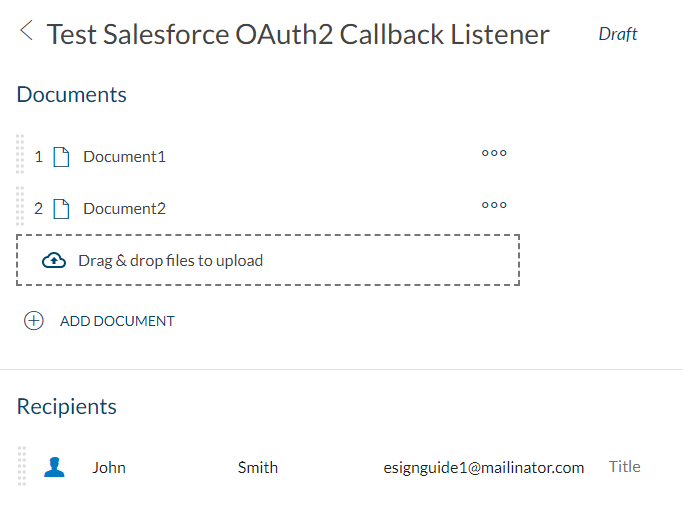
Task: Click the Document1 file icon
Action: pos(61,157)
